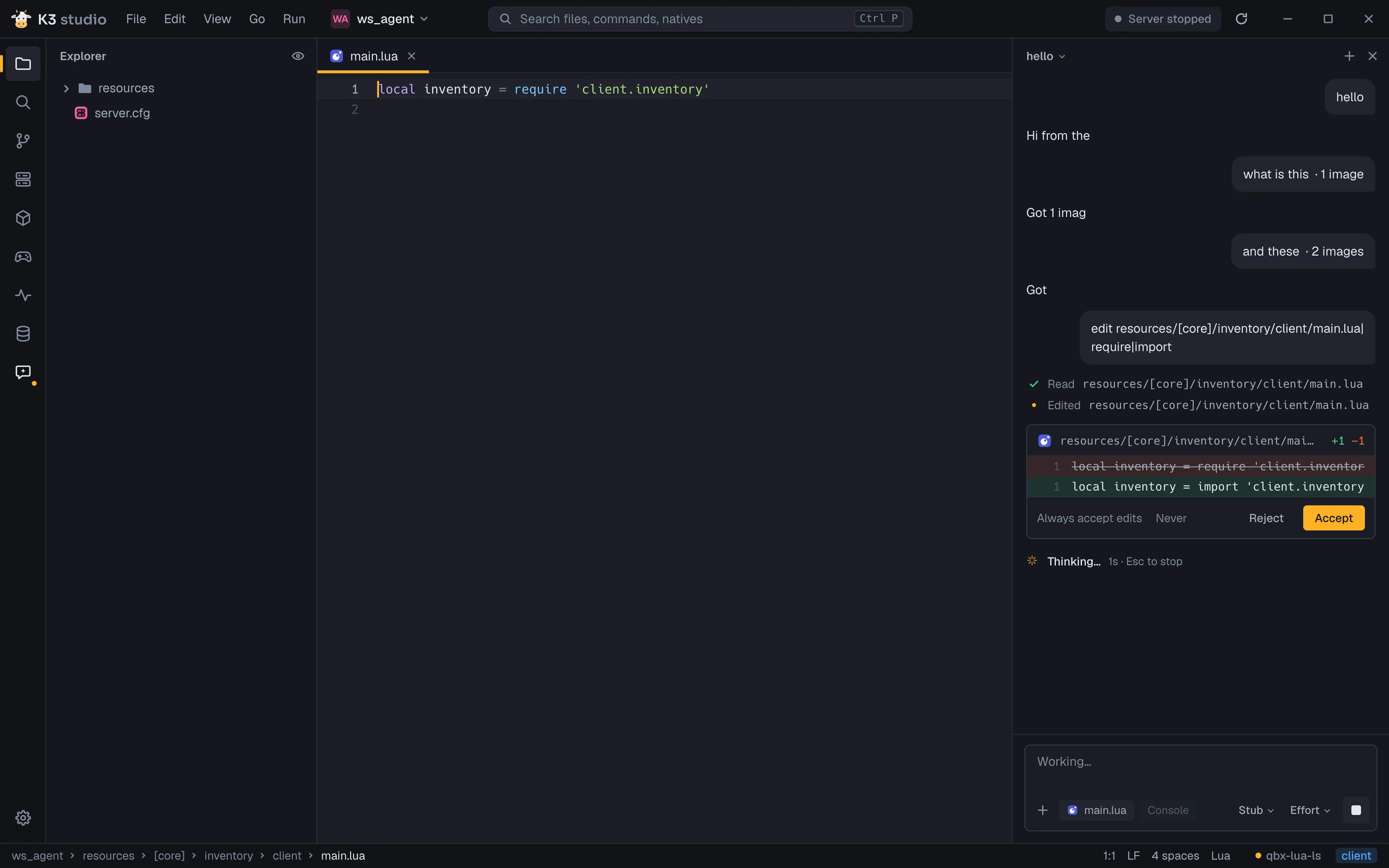Accept the proposed edit

pos(1333,518)
